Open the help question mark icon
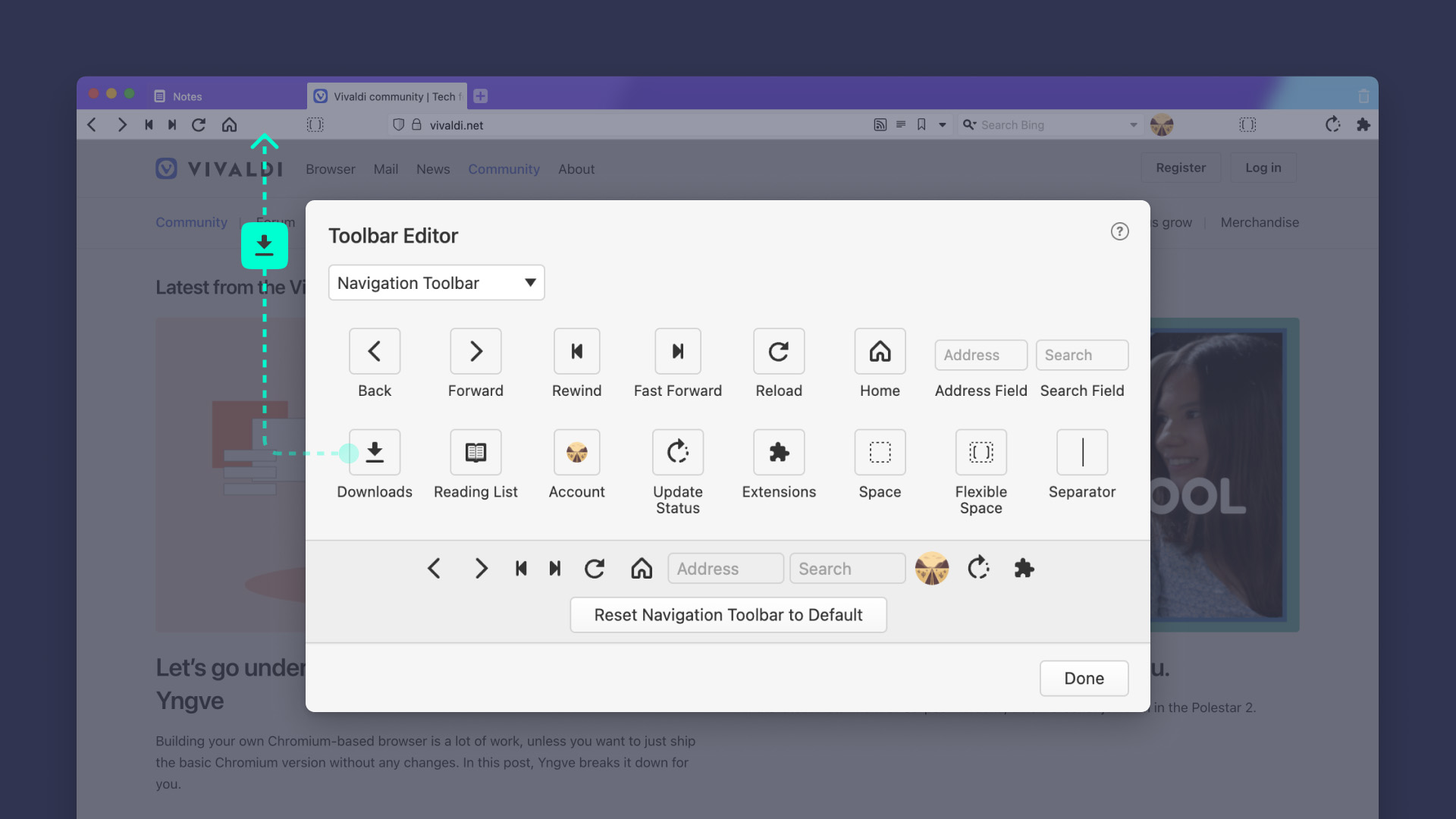This screenshot has height=819, width=1456. point(1119,231)
